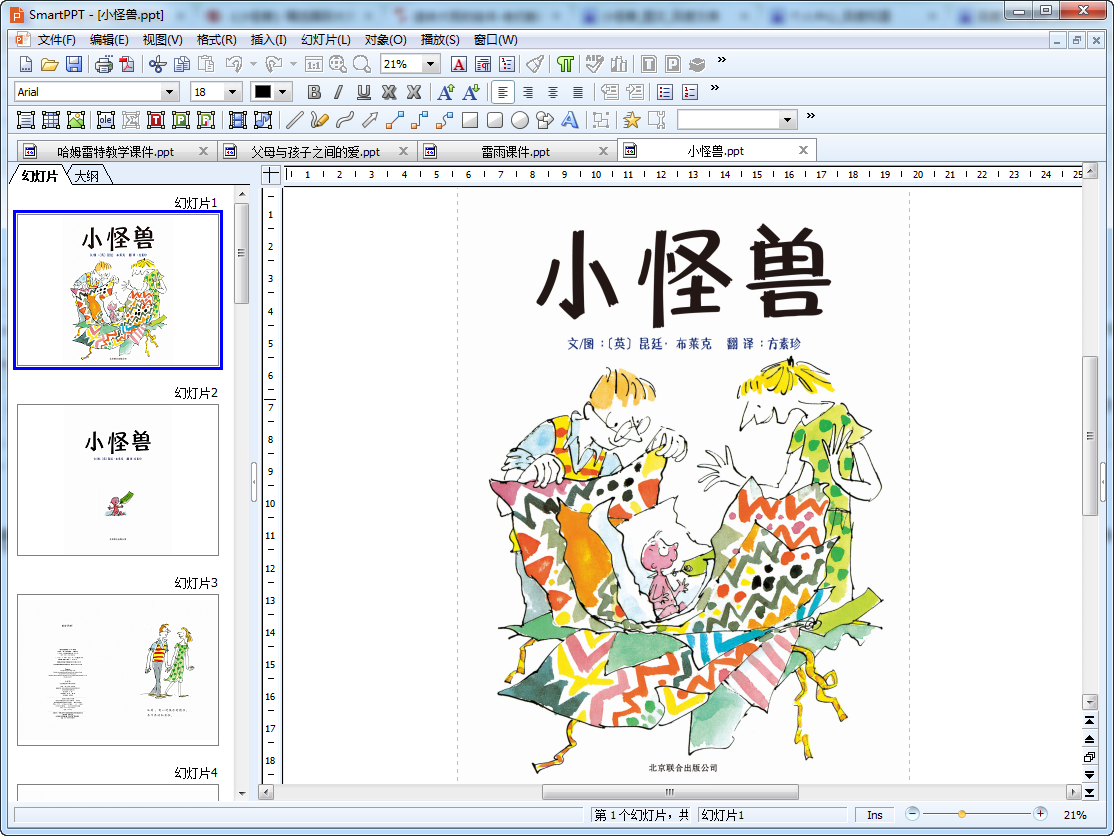Select the 幻灯片3 thumbnail
This screenshot has width=1114, height=836.
pos(118,670)
